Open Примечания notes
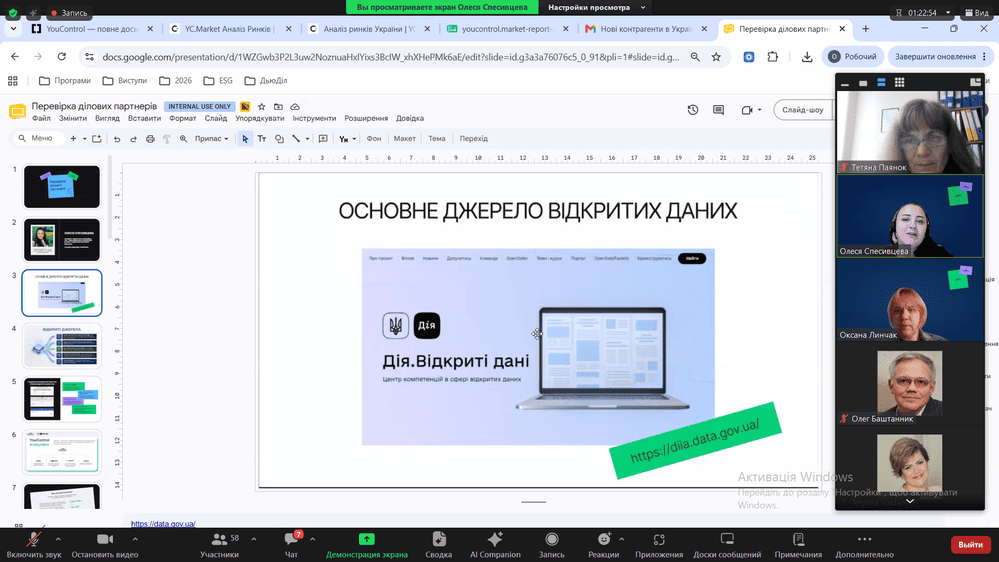The width and height of the screenshot is (999, 562). coord(798,545)
